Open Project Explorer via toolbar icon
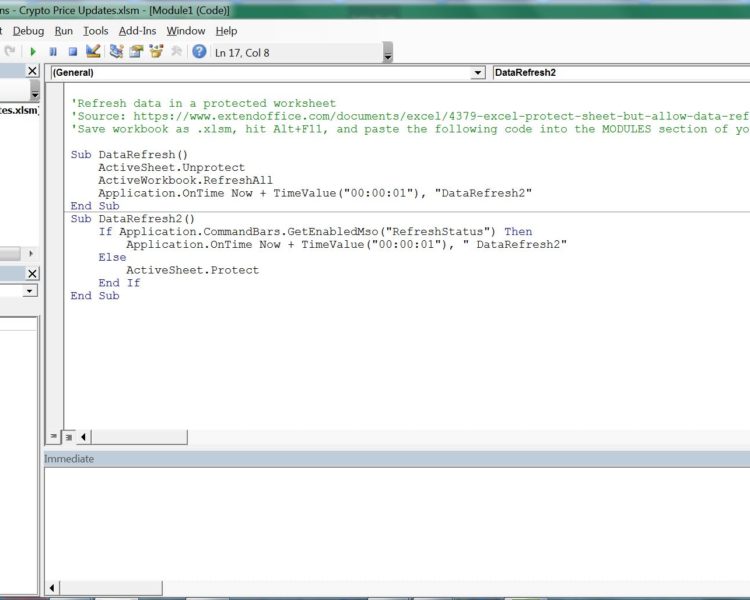Screen dimensions: 750x600 pyautogui.click(x=117, y=52)
